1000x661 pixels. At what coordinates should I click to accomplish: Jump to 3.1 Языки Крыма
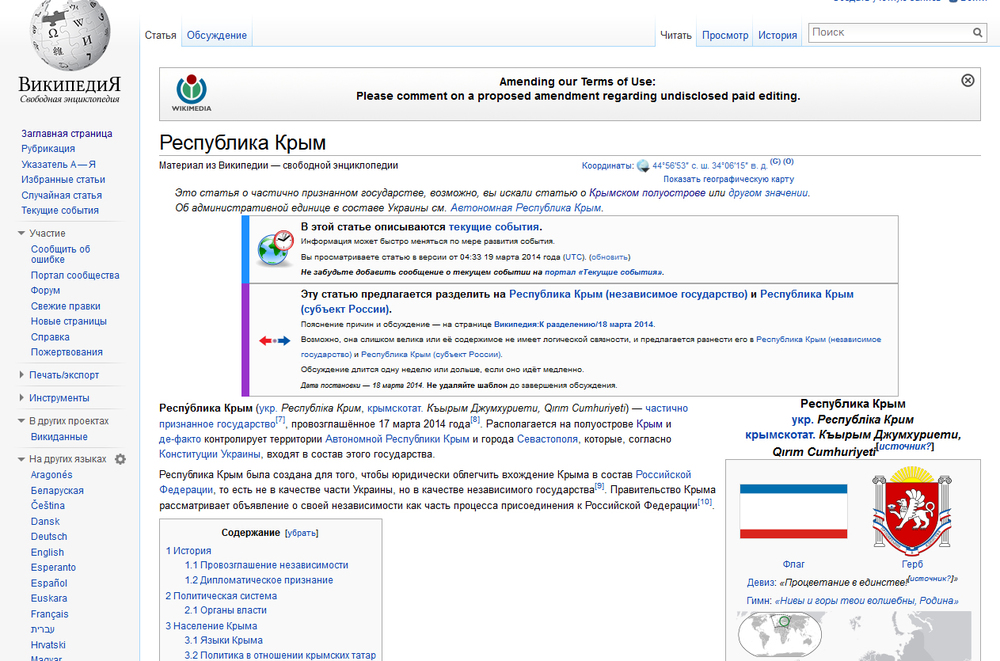point(224,640)
